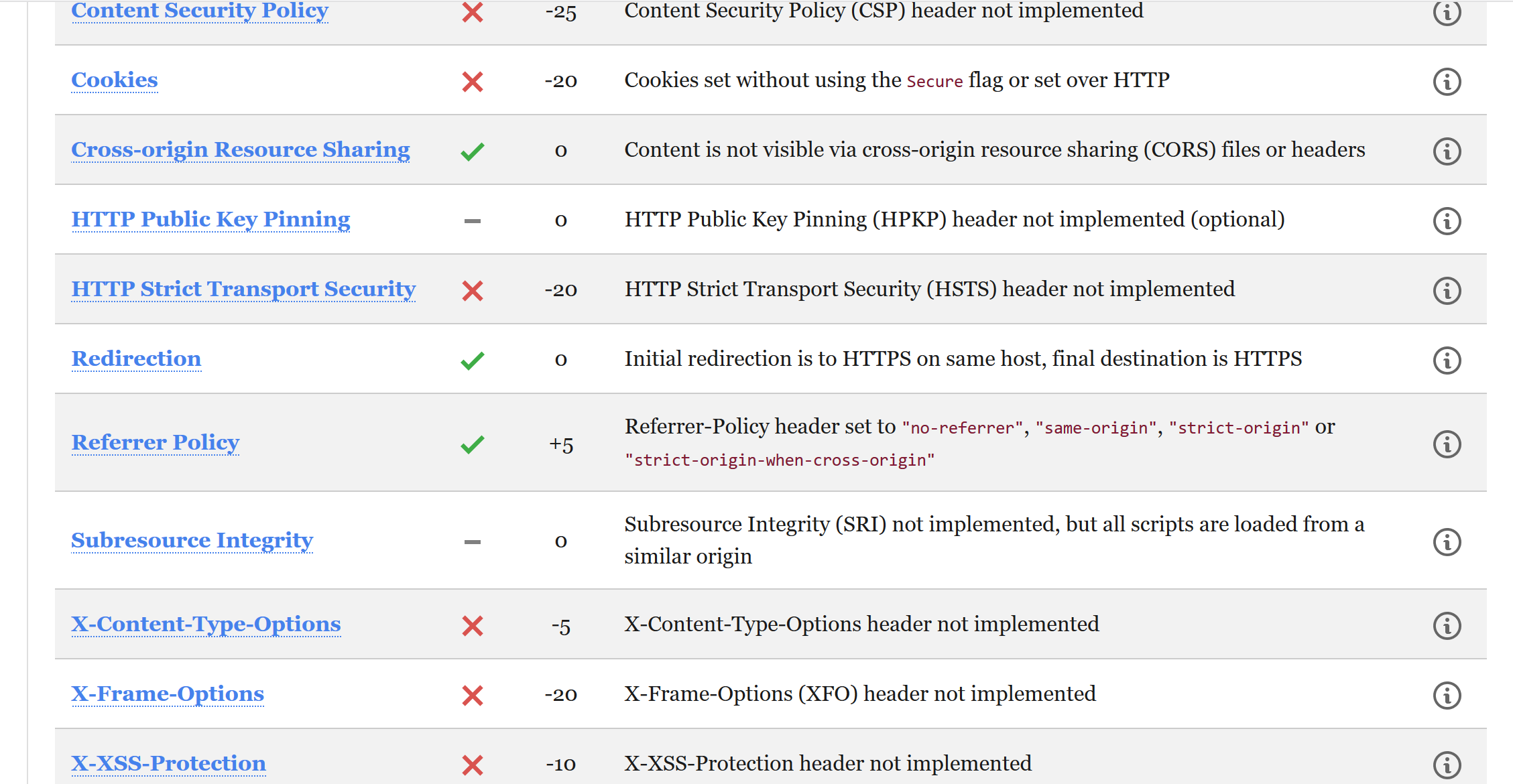Open info icon for Cross-origin Resource Sharing
The height and width of the screenshot is (784, 1513).
click(1447, 151)
